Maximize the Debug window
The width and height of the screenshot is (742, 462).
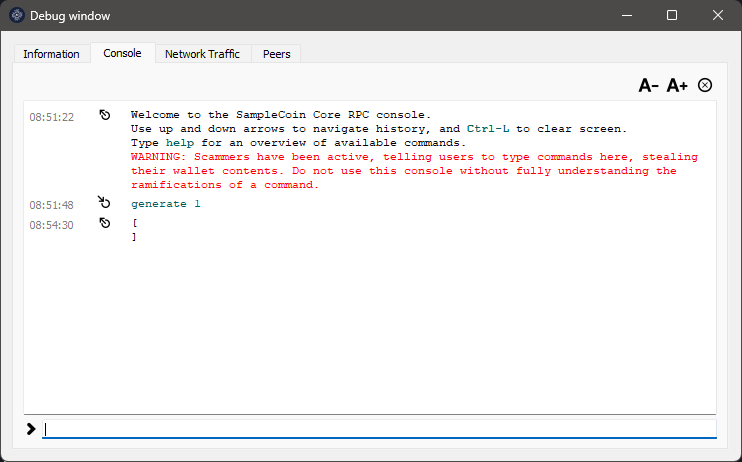pos(672,16)
